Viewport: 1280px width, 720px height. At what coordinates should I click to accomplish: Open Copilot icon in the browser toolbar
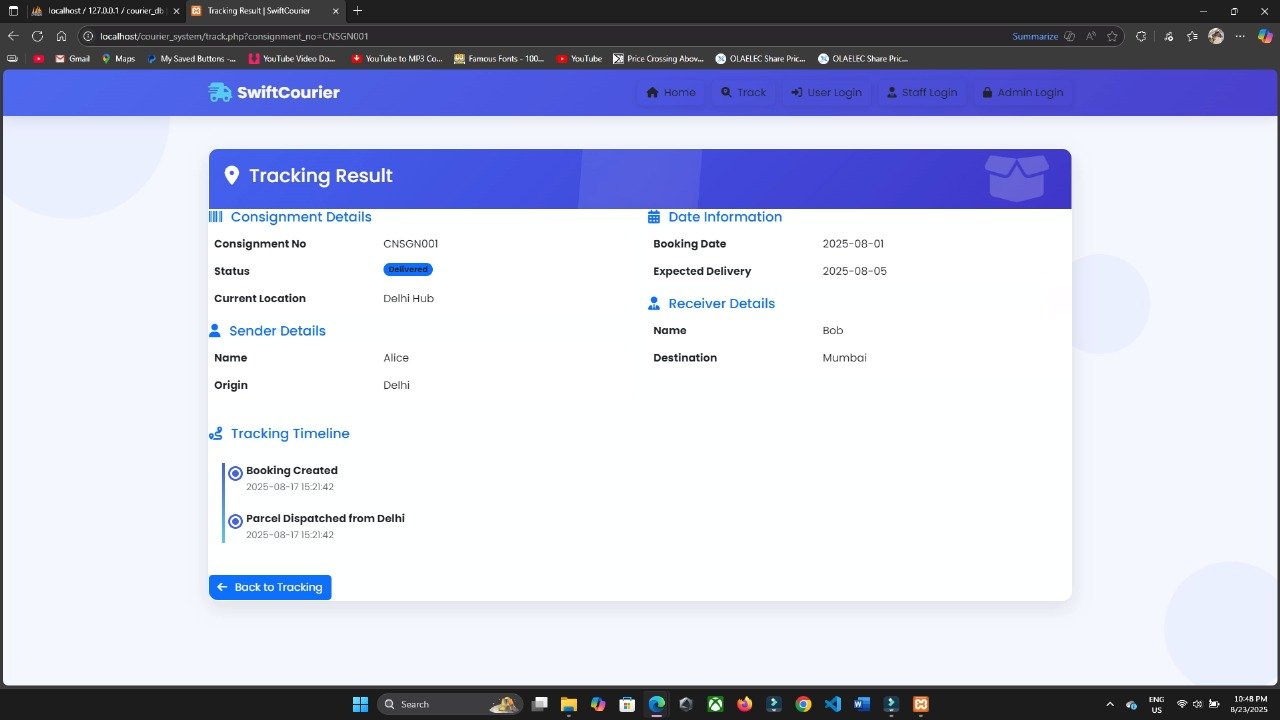point(1265,36)
